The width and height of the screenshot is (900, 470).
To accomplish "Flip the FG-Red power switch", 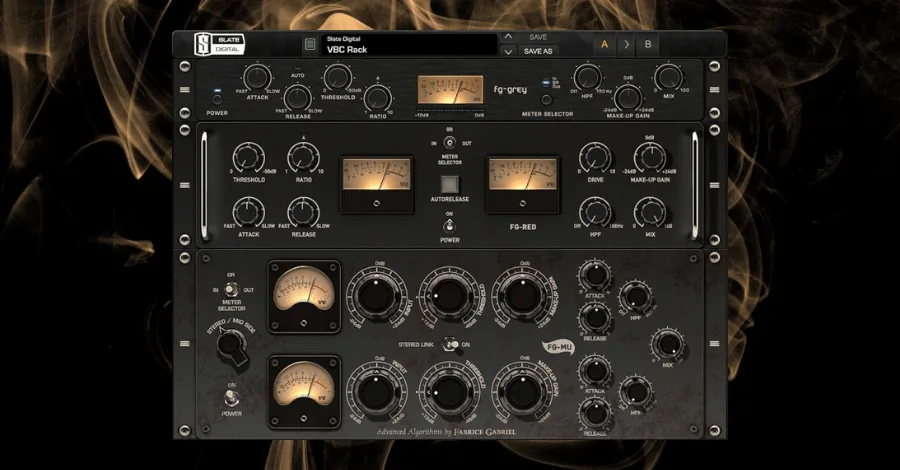I will pos(450,226).
